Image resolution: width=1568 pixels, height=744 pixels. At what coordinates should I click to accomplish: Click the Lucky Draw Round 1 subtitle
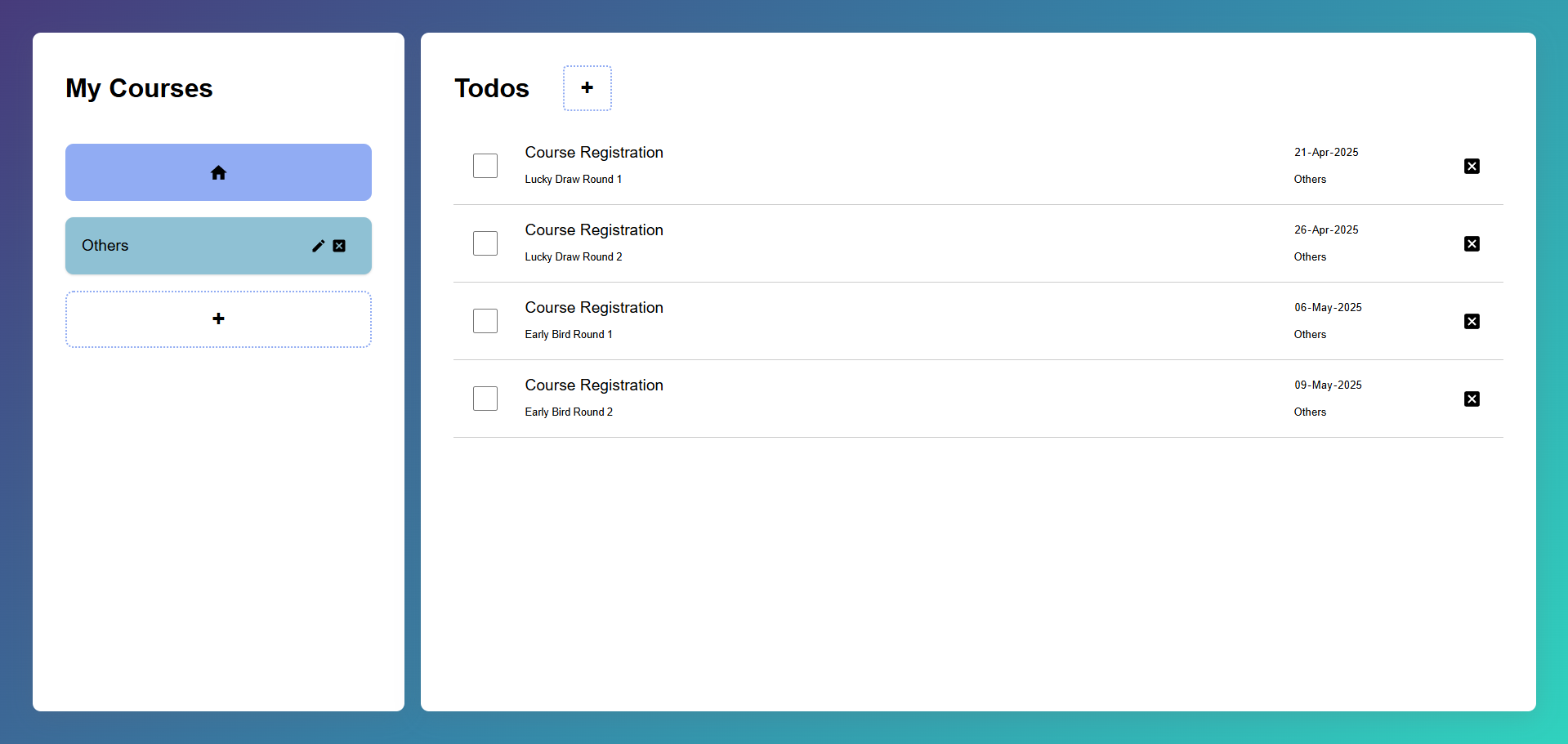[x=574, y=180]
